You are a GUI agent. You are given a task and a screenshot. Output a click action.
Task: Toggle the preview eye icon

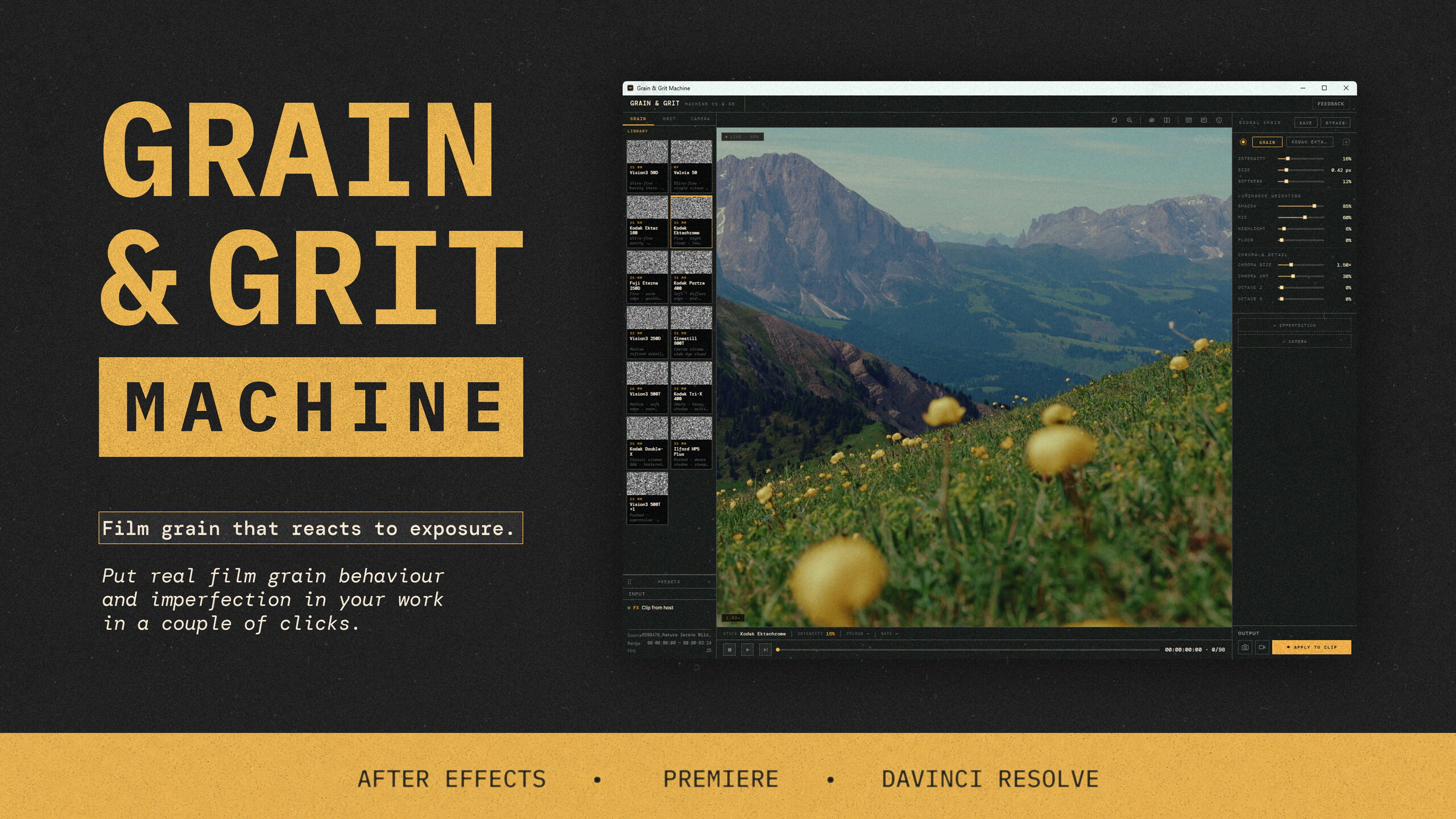[x=1151, y=120]
